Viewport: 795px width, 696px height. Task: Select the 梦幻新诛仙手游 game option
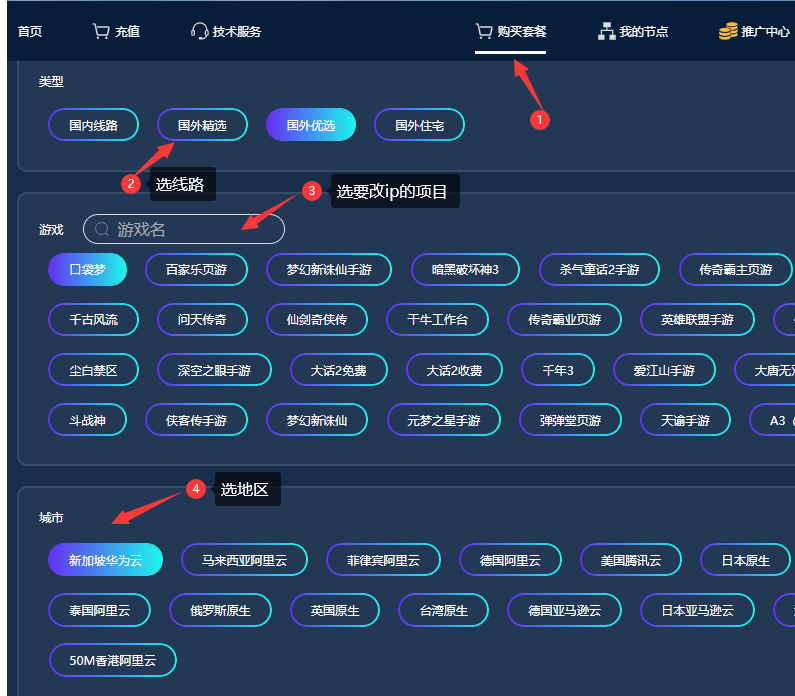pos(329,269)
